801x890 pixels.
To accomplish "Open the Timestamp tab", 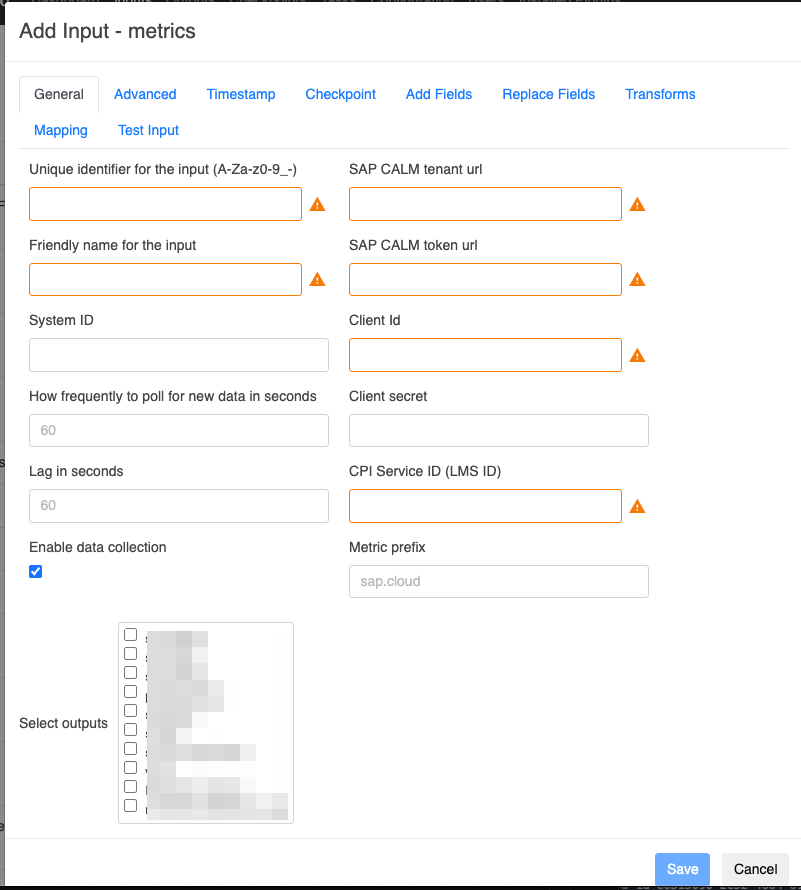I will click(241, 94).
